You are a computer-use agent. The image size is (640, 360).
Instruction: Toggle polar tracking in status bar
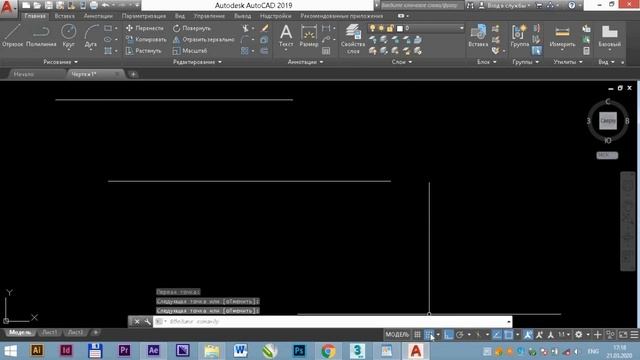coord(460,335)
